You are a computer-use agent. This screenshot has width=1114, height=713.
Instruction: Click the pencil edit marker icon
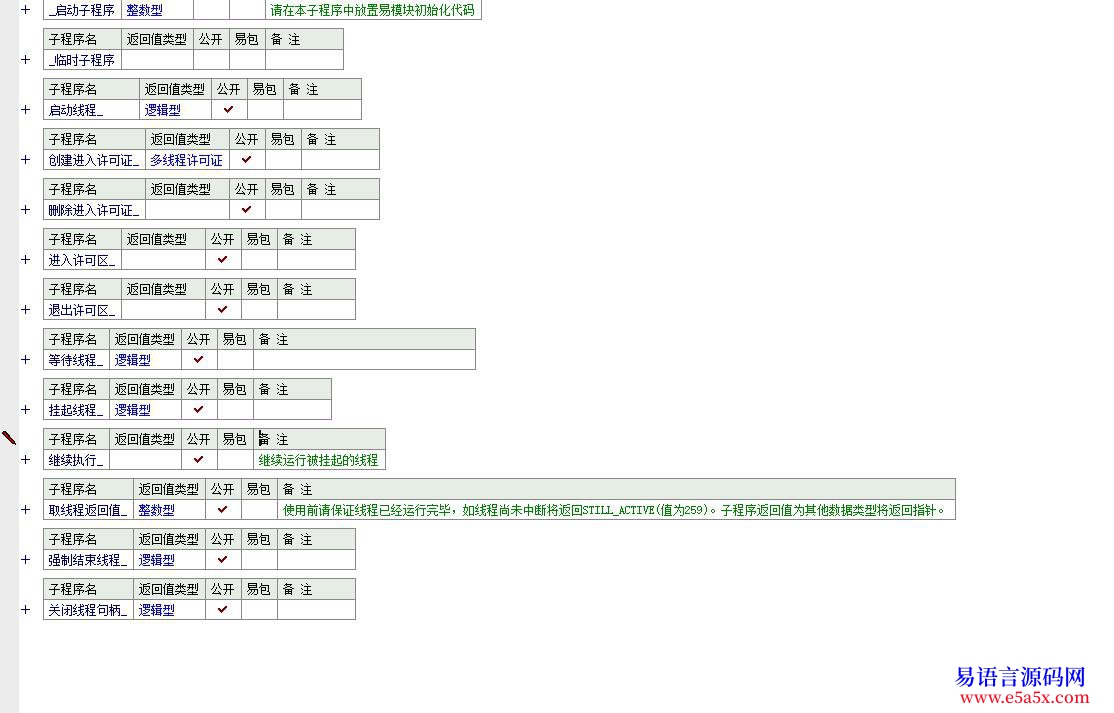tap(9, 438)
